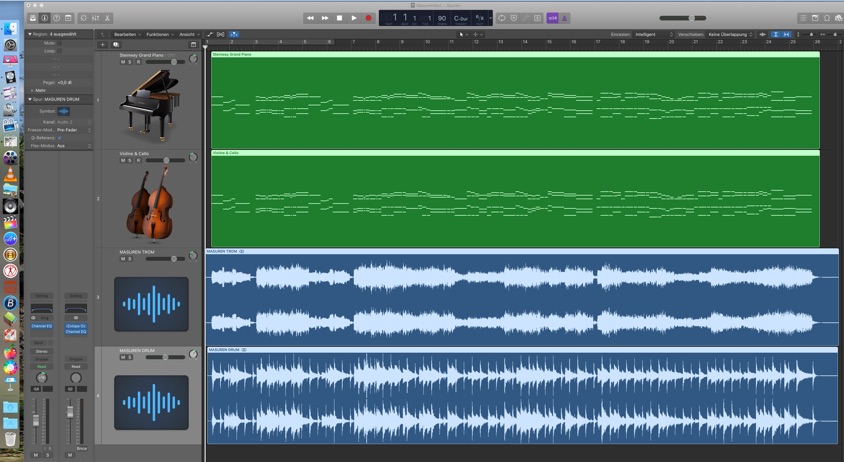Open the Flex-Modus Aus dropdown
The image size is (844, 462).
(74, 146)
